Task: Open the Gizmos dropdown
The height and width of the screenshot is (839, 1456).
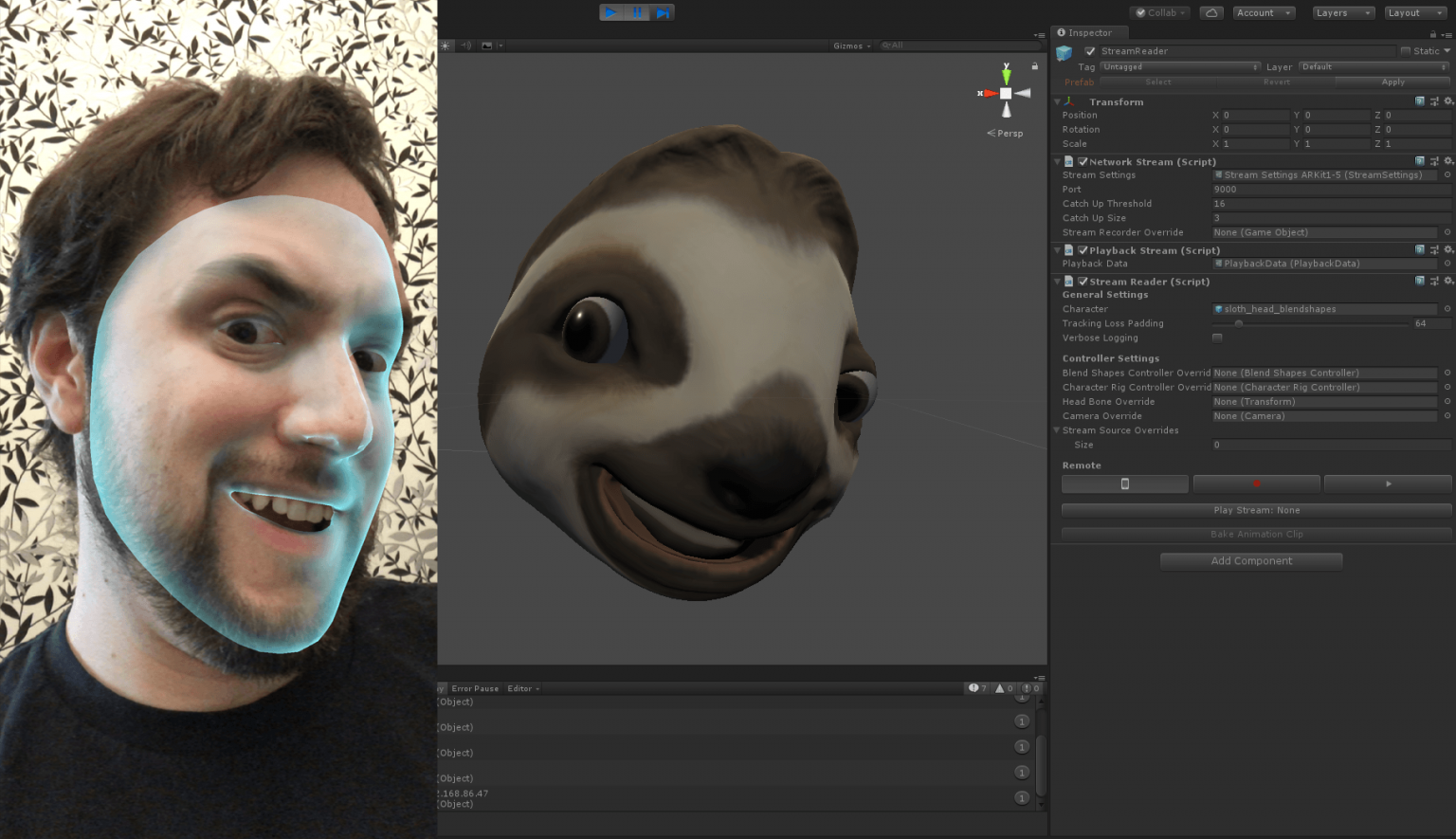Action: [x=850, y=45]
